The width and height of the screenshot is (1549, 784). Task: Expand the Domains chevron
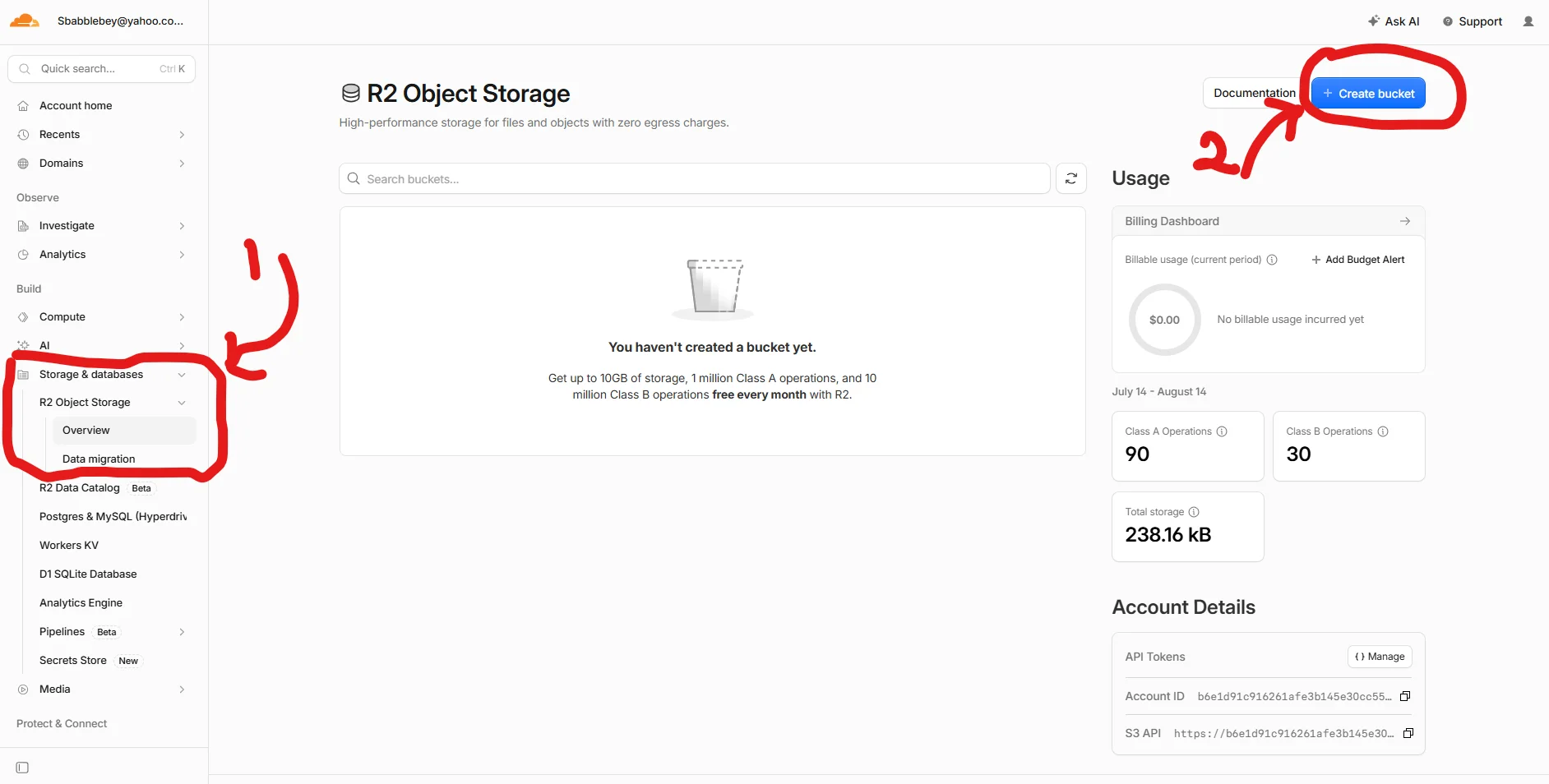(182, 164)
